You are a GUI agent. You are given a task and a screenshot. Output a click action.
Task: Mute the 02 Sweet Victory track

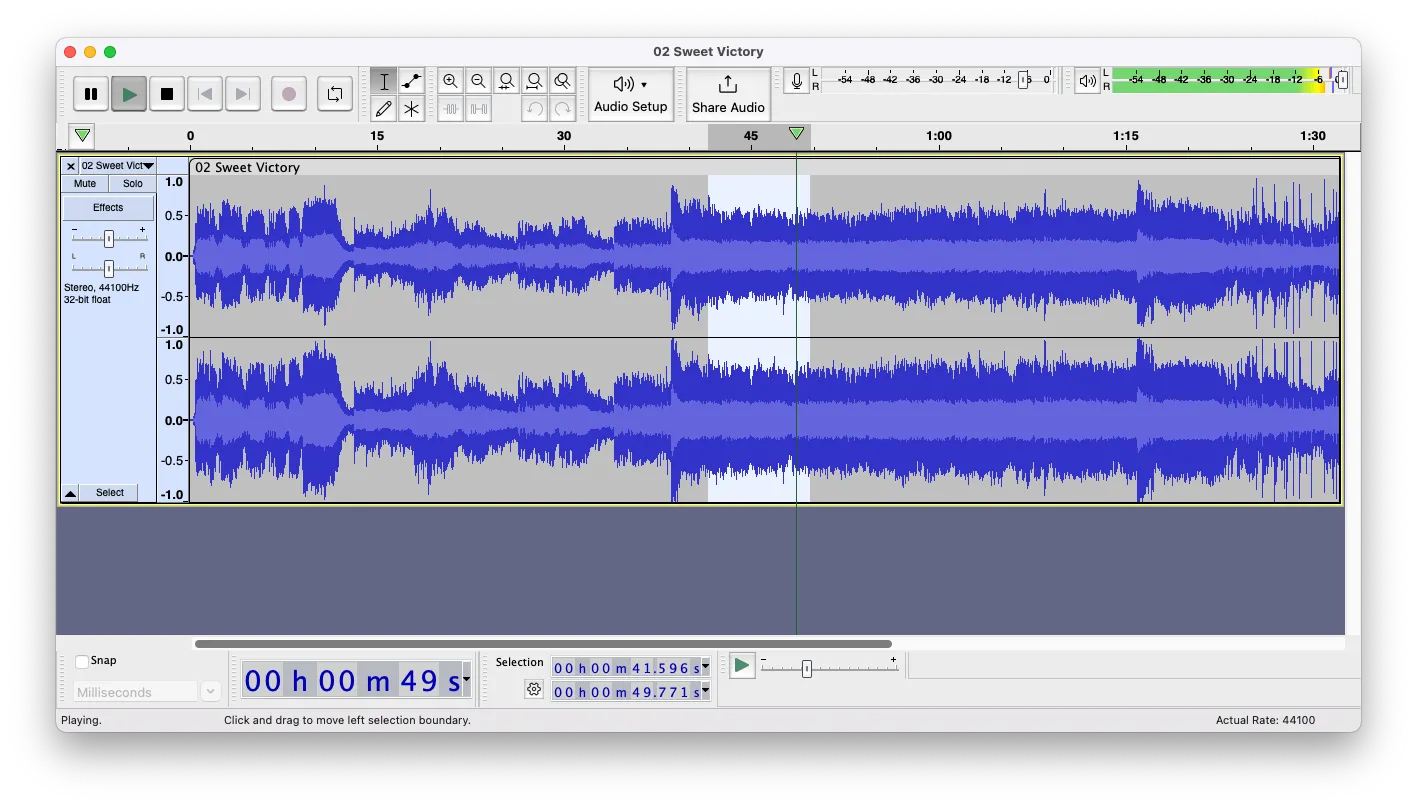(x=84, y=183)
